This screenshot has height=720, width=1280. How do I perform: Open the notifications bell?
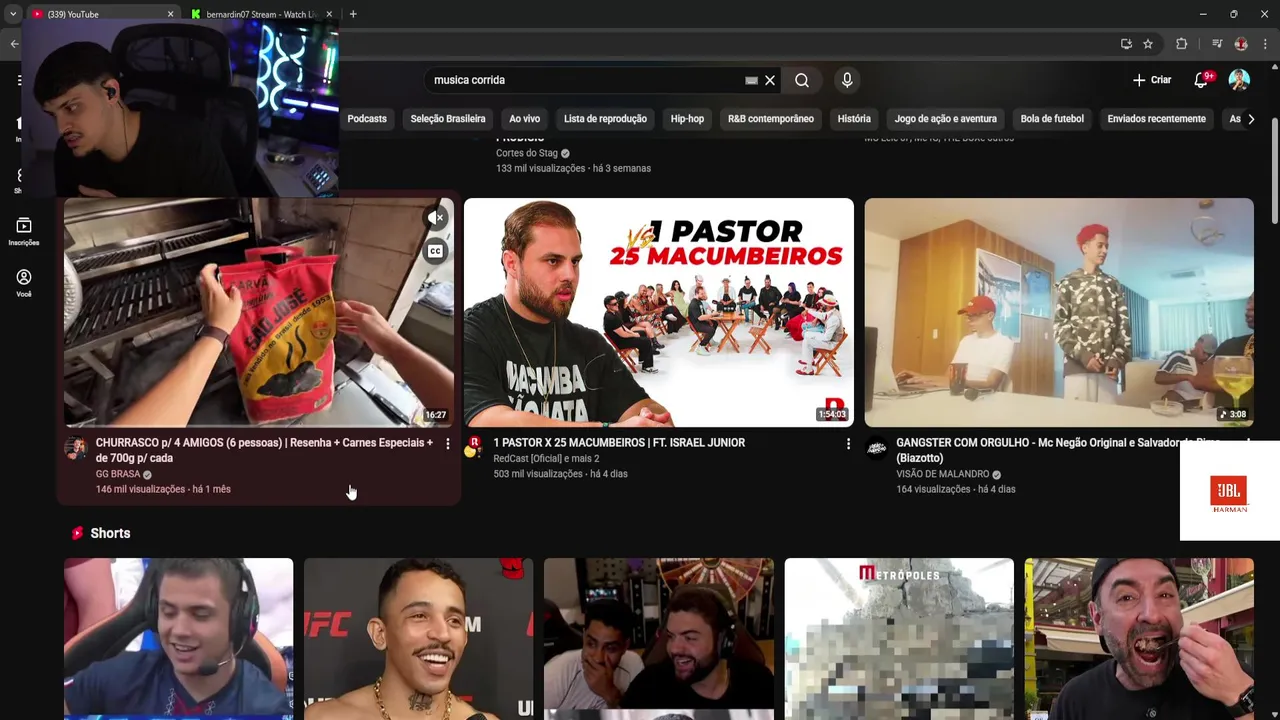1201,80
